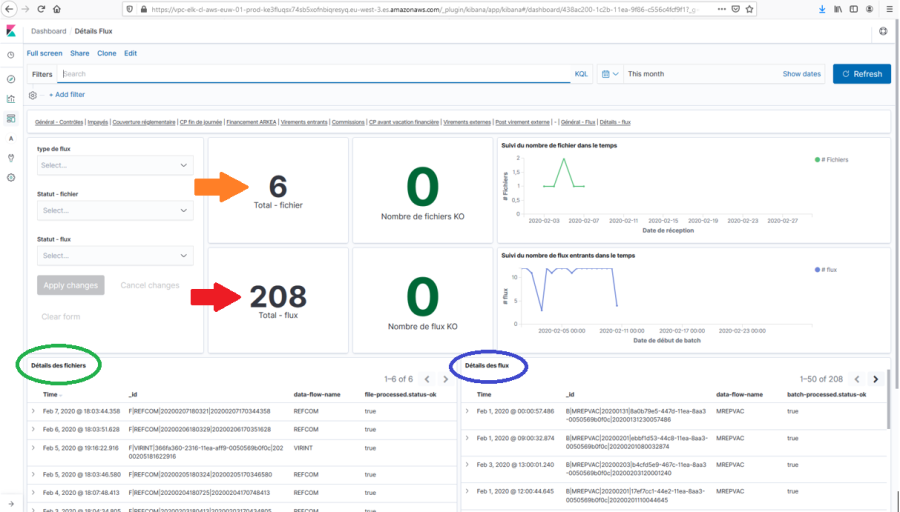The image size is (900, 512).
Task: Click the help icon at top right
Action: coord(883,32)
